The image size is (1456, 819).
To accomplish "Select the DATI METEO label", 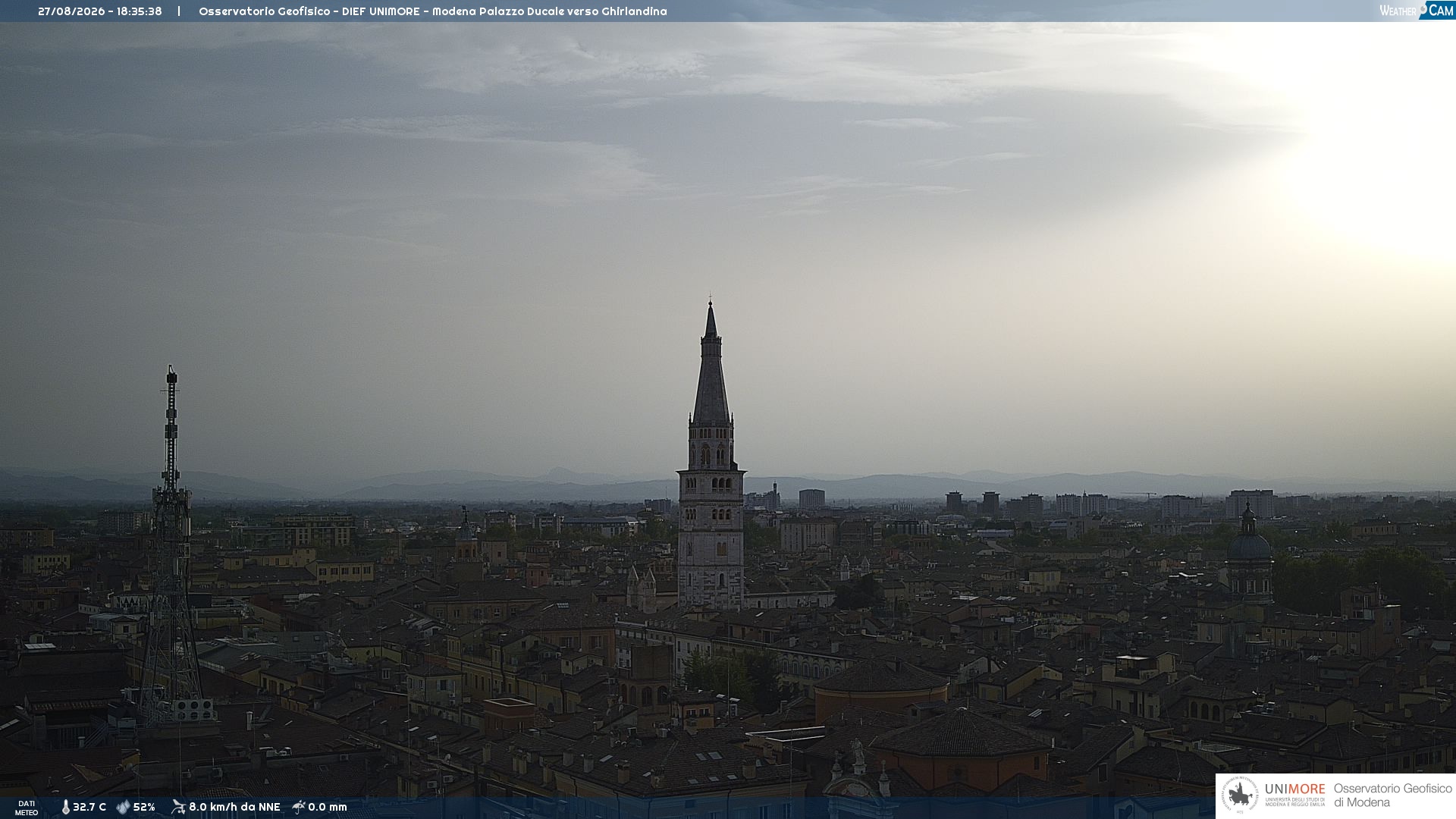I will click(x=27, y=808).
